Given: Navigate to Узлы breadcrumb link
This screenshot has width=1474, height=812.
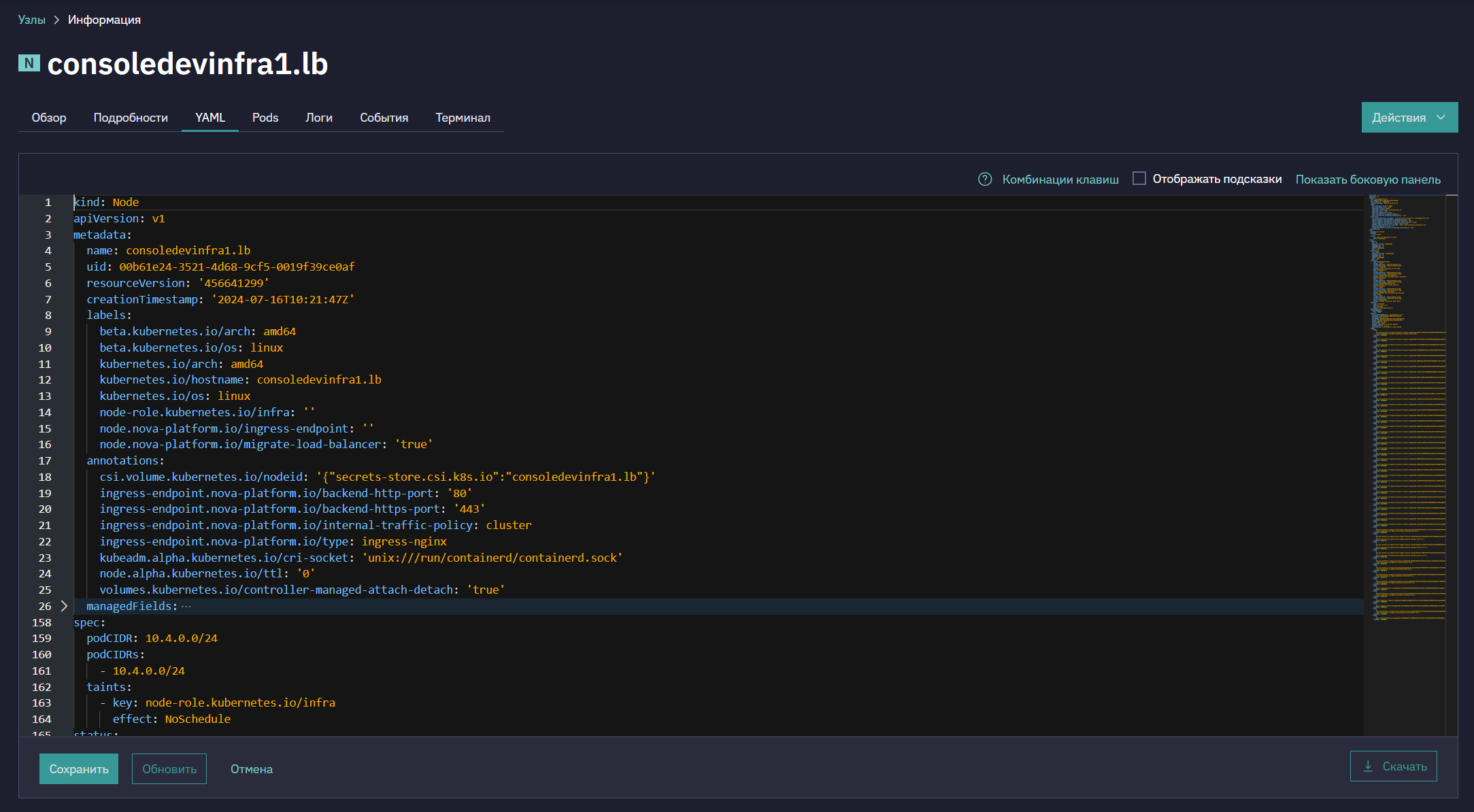Looking at the screenshot, I should coord(31,20).
